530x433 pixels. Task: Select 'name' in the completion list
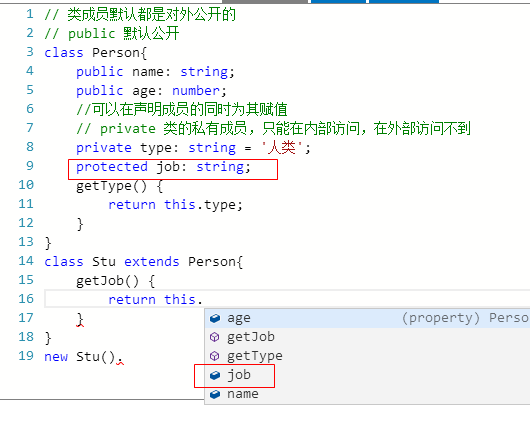tap(367, 394)
